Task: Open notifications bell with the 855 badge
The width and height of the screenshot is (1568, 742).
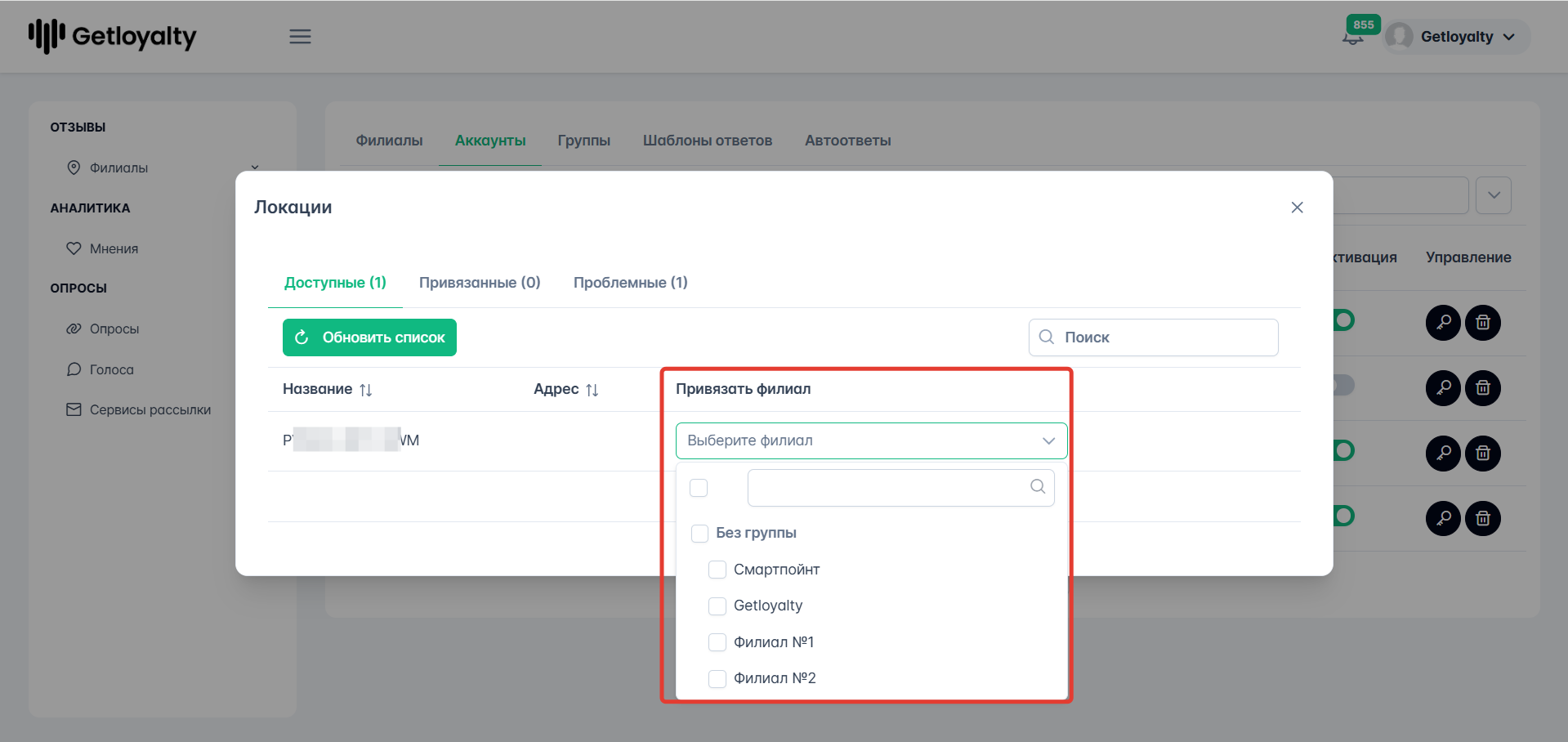Action: click(1354, 36)
